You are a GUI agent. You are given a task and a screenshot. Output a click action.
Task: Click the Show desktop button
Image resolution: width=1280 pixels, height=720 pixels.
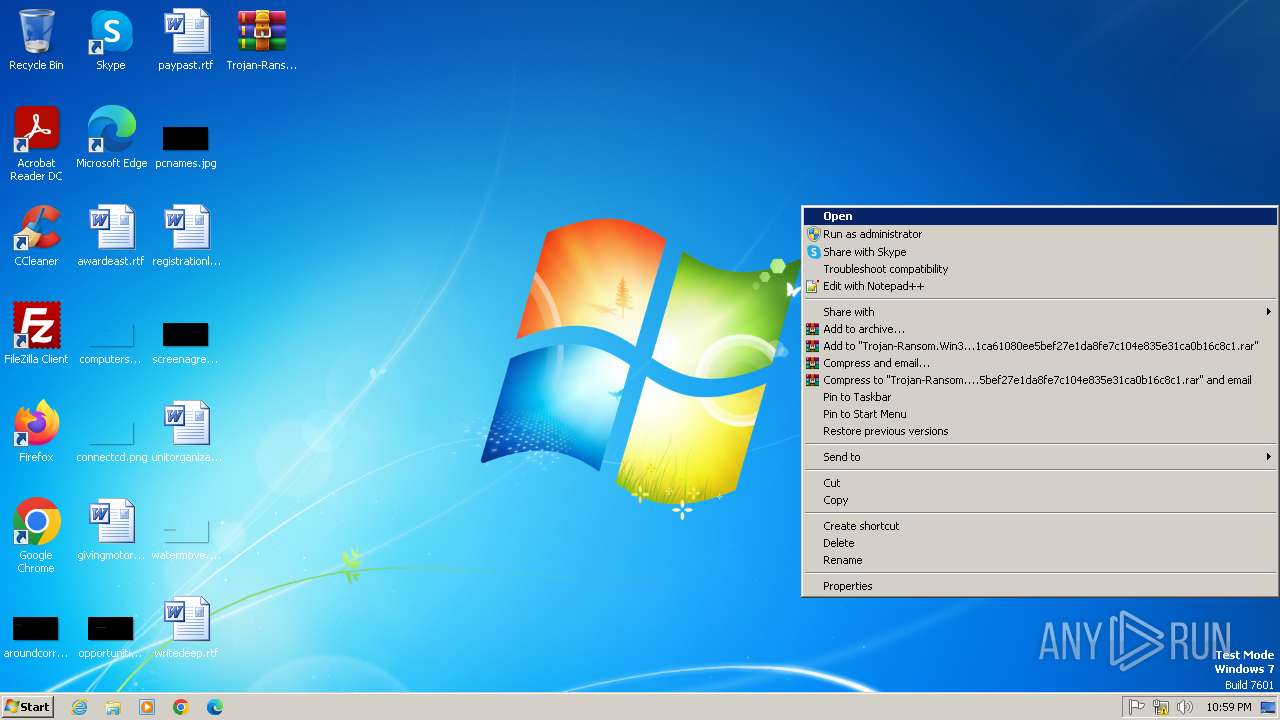pyautogui.click(x=1269, y=707)
